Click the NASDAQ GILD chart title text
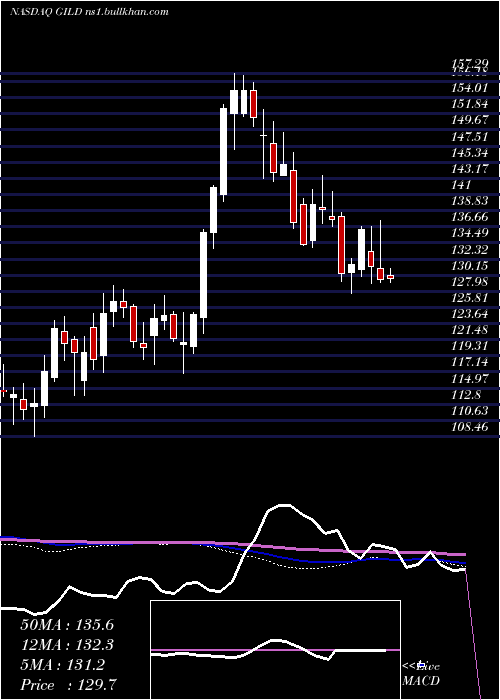Image resolution: width=500 pixels, height=700 pixels. click(89, 12)
